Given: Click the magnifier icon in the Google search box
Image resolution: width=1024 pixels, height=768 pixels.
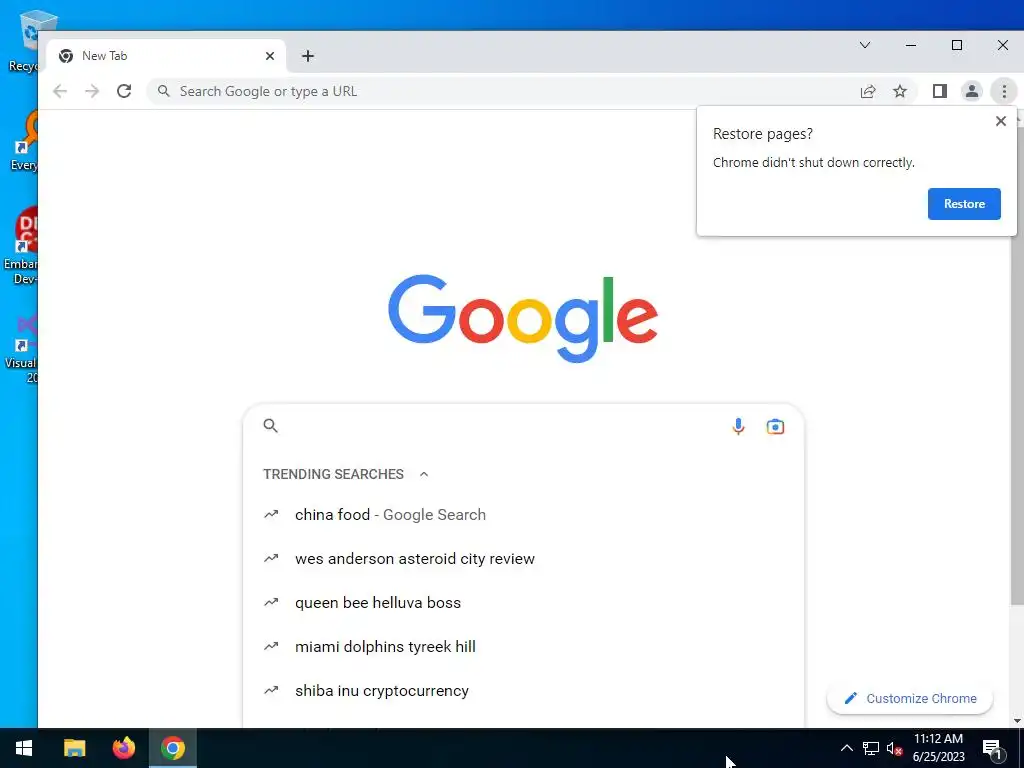Looking at the screenshot, I should (x=270, y=426).
